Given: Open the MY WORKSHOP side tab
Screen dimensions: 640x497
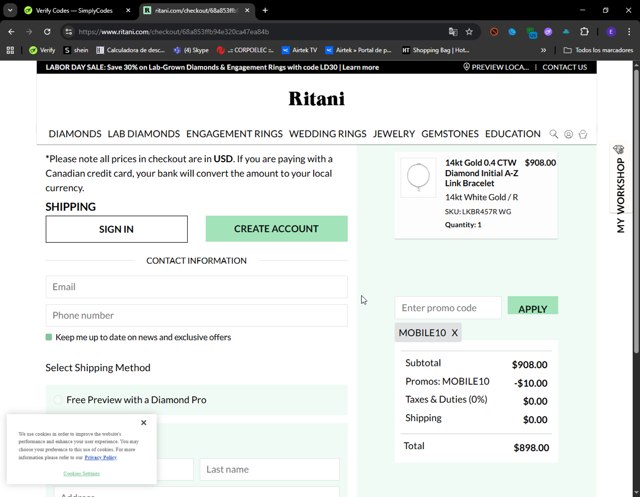Looking at the screenshot, I should point(620,189).
